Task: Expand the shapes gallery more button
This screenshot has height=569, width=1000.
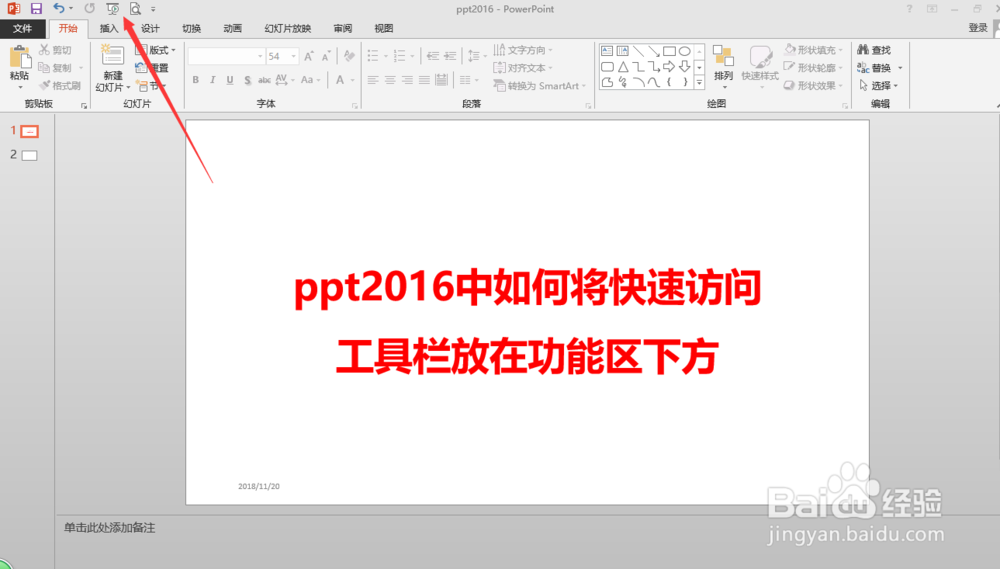Action: click(x=700, y=82)
